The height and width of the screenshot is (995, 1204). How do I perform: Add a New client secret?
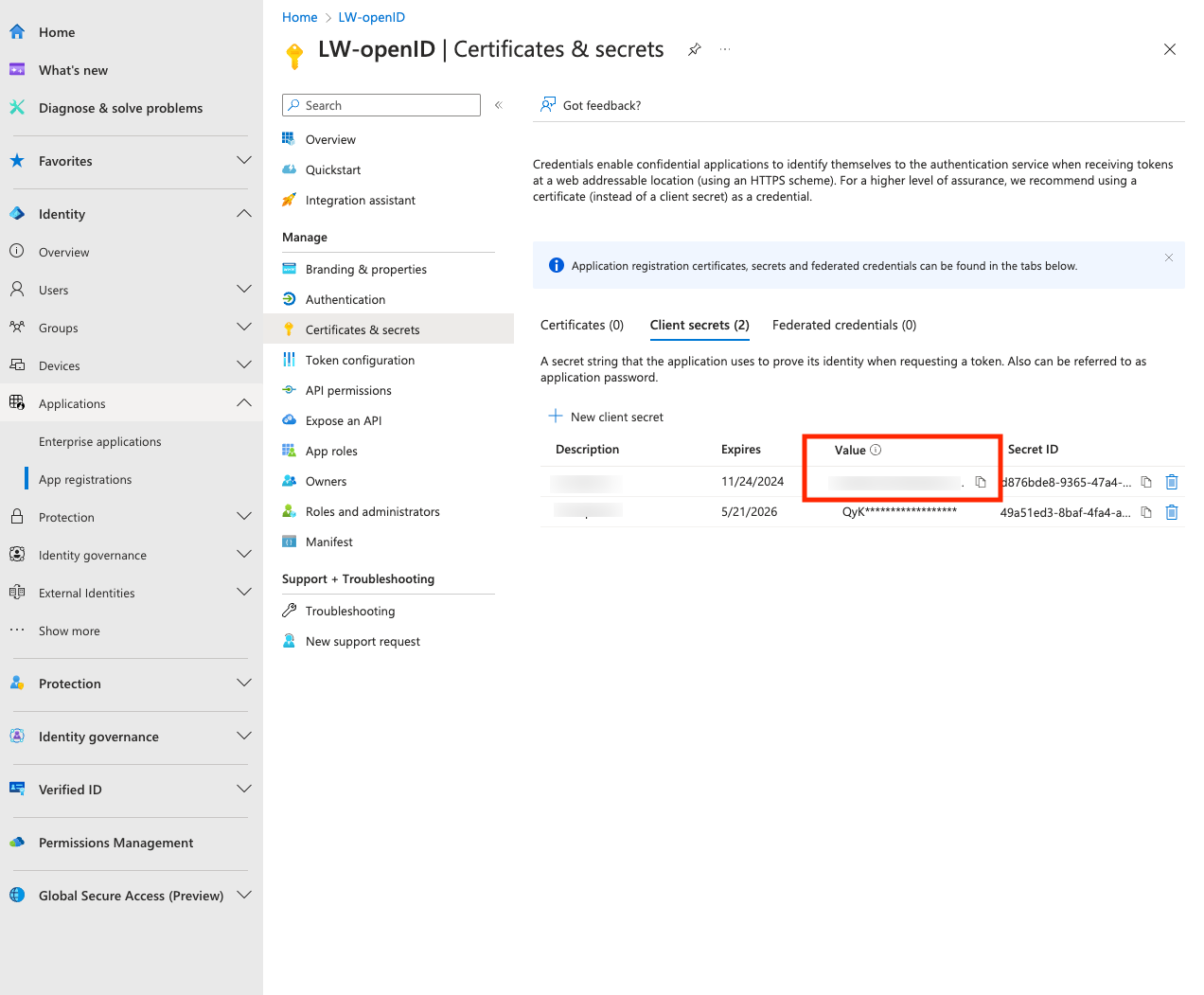click(x=606, y=417)
